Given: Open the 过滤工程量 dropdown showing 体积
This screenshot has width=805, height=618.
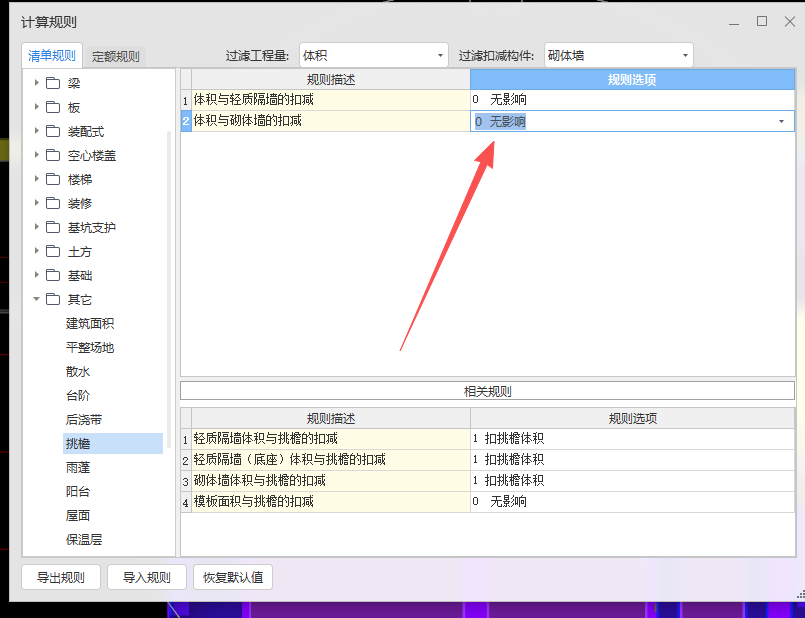Looking at the screenshot, I should (x=439, y=55).
